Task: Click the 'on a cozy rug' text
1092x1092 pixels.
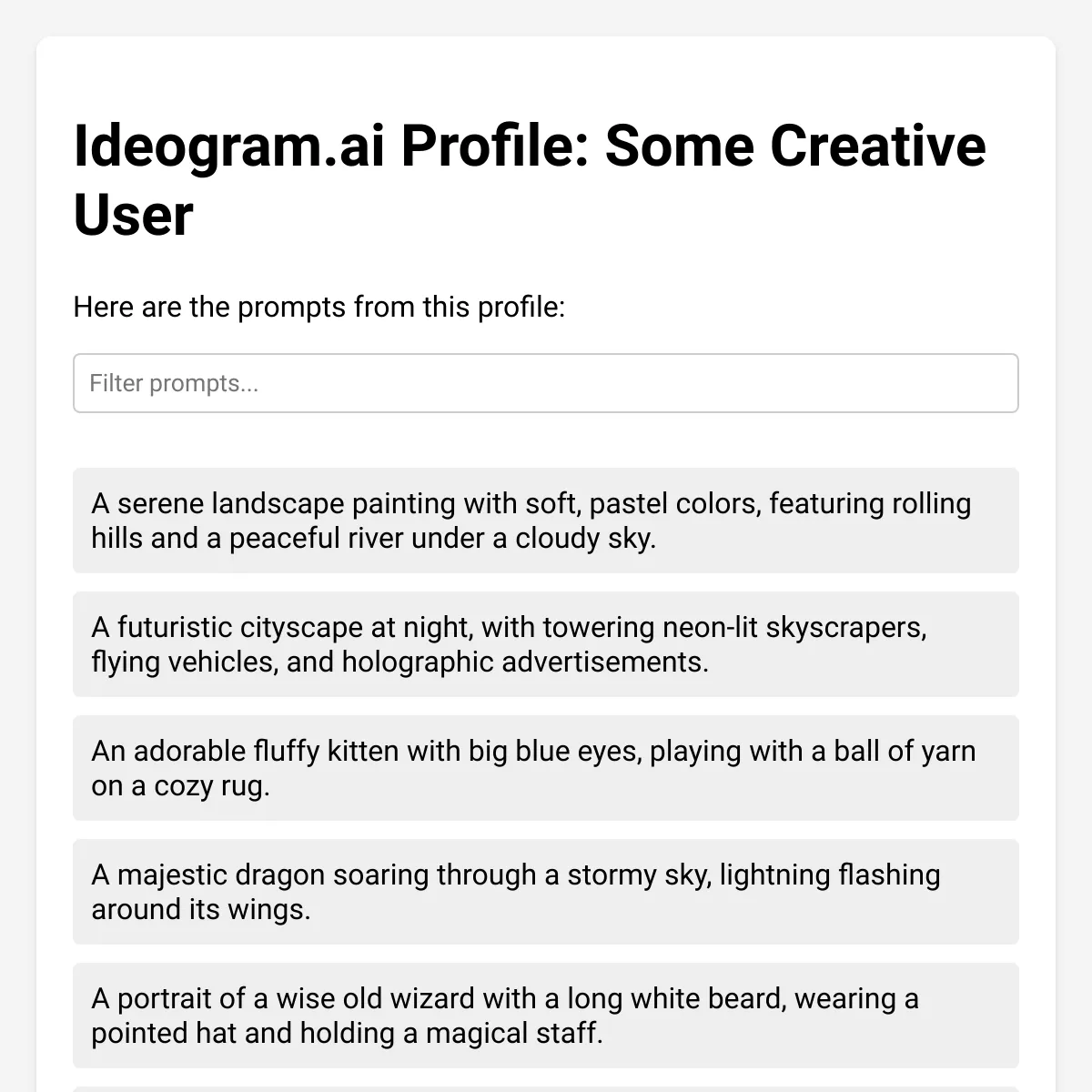Action: point(180,785)
